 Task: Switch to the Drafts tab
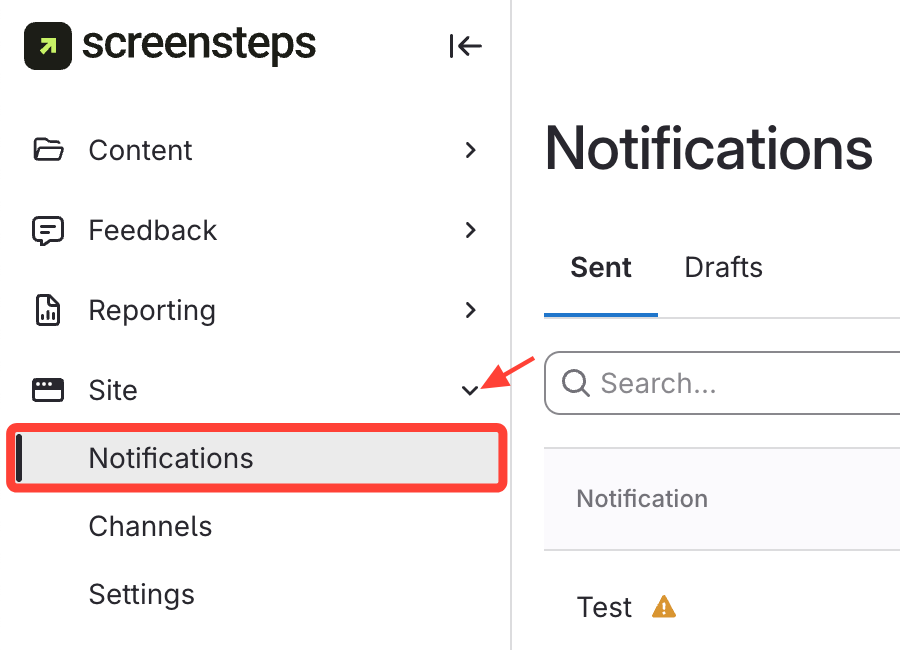tap(723, 268)
